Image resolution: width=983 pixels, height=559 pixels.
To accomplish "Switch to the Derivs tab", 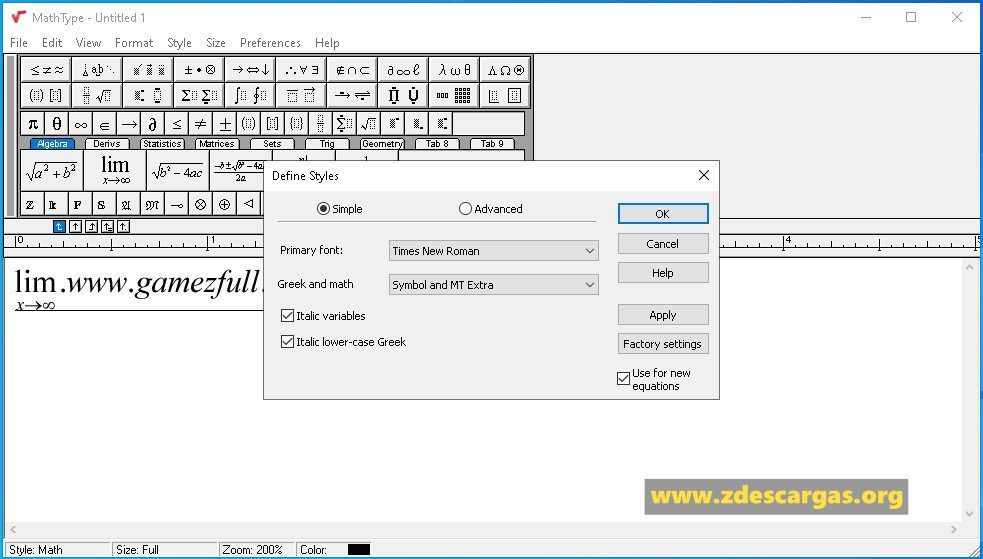I will (x=107, y=144).
